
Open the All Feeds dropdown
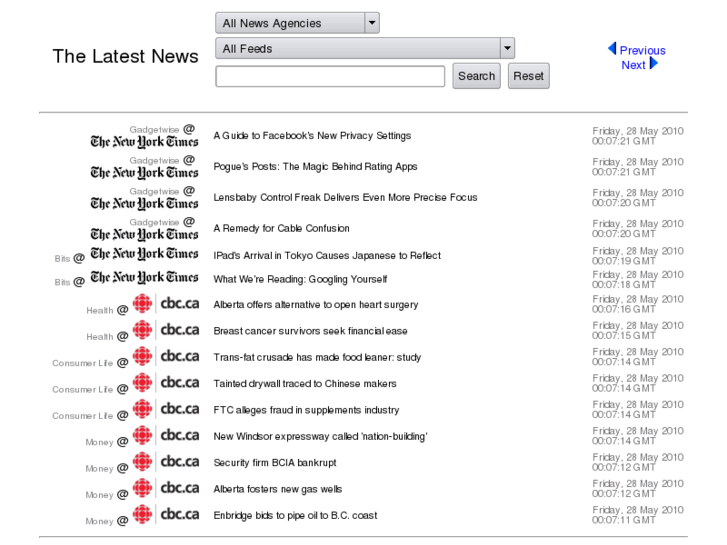coord(365,48)
